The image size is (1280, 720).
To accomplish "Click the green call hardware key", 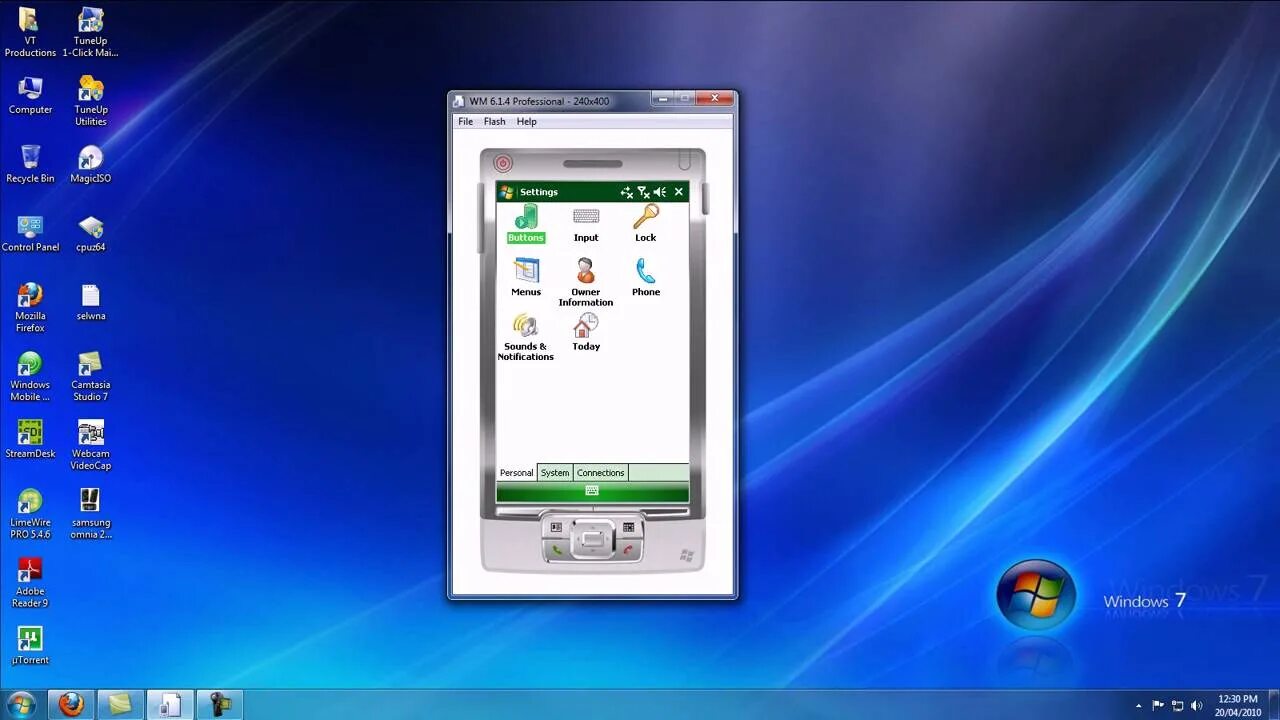I will 557,550.
